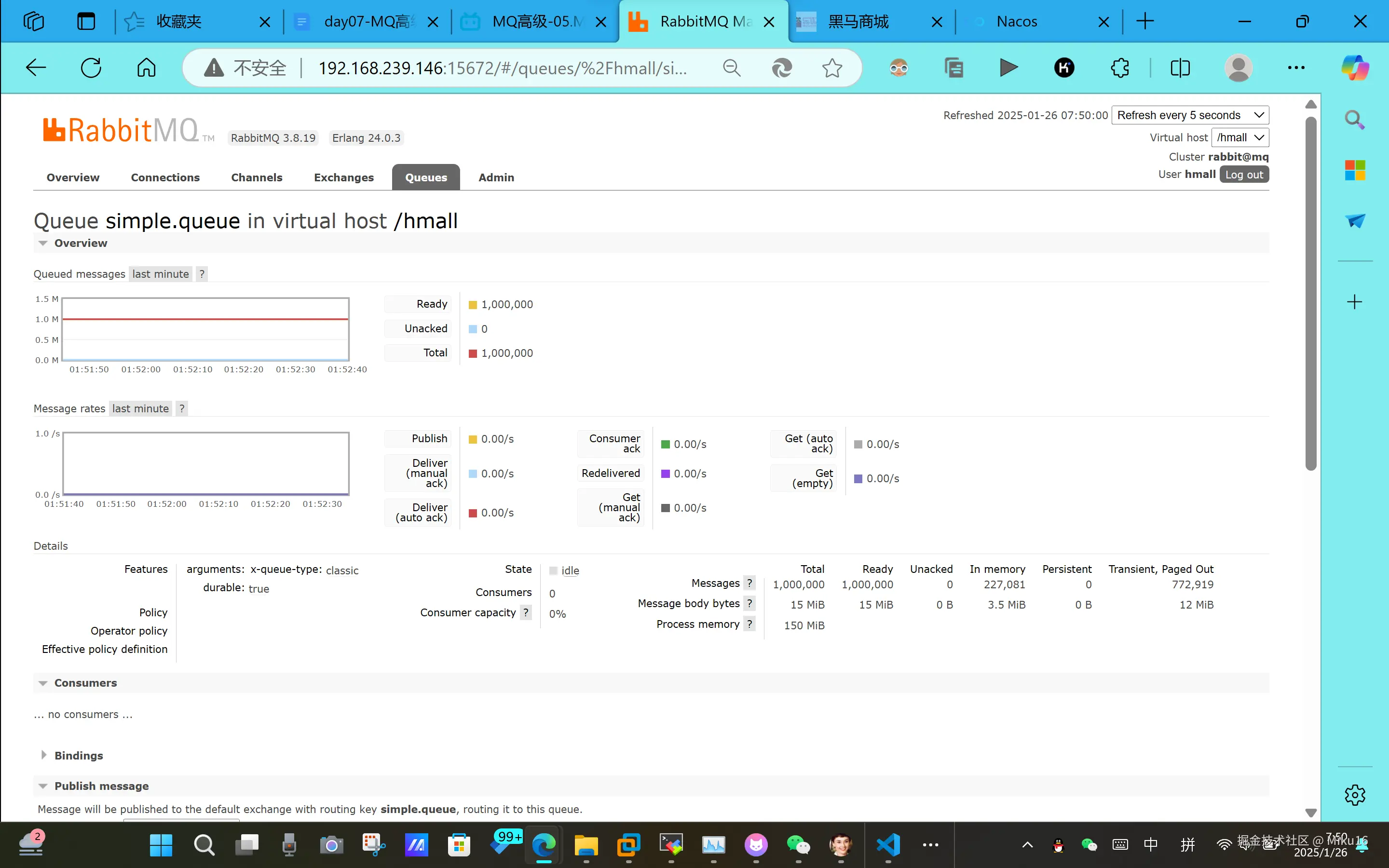Click the zoom magnifier in address bar
Image resolution: width=1389 pixels, height=868 pixels.
click(x=731, y=68)
